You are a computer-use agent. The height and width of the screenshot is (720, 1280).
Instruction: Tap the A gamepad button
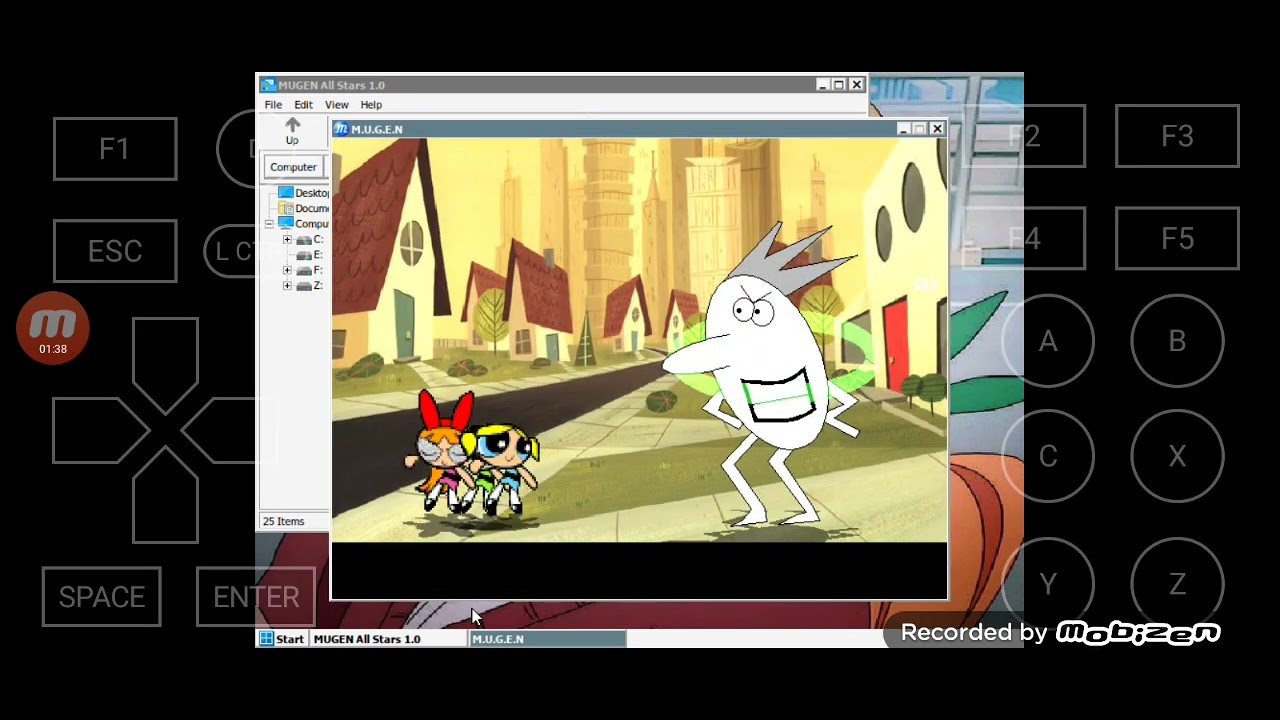tap(1048, 342)
